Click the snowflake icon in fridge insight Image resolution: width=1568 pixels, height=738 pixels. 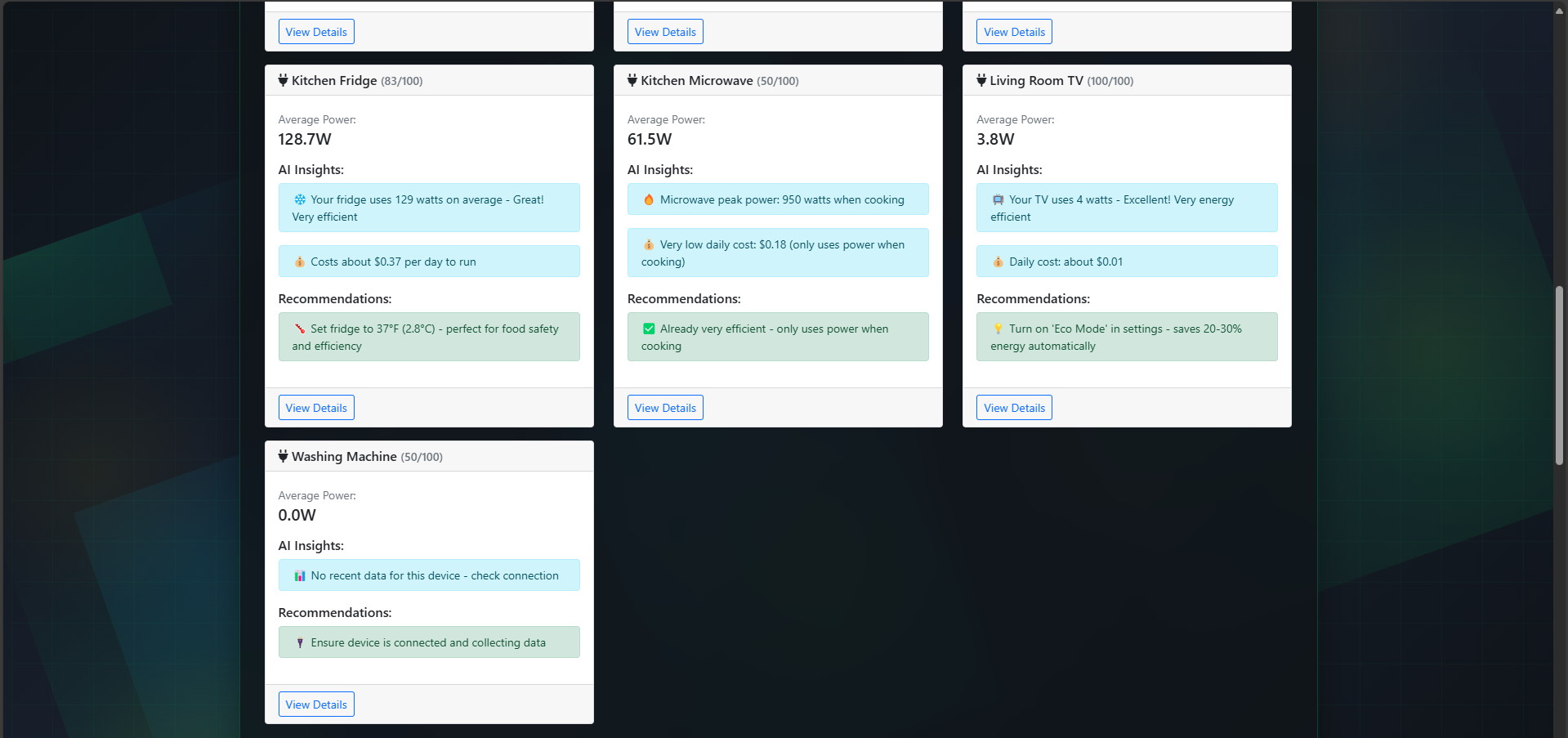click(x=300, y=199)
